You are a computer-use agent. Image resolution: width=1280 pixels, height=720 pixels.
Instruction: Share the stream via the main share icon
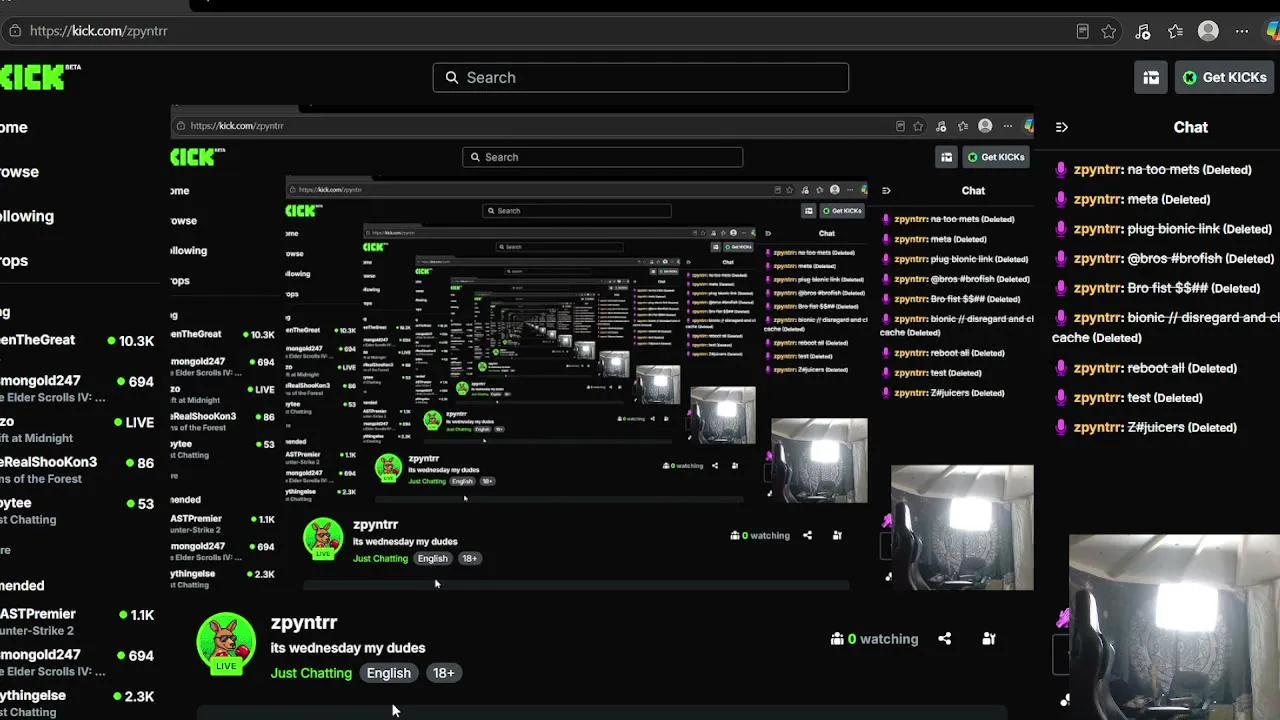tap(944, 639)
